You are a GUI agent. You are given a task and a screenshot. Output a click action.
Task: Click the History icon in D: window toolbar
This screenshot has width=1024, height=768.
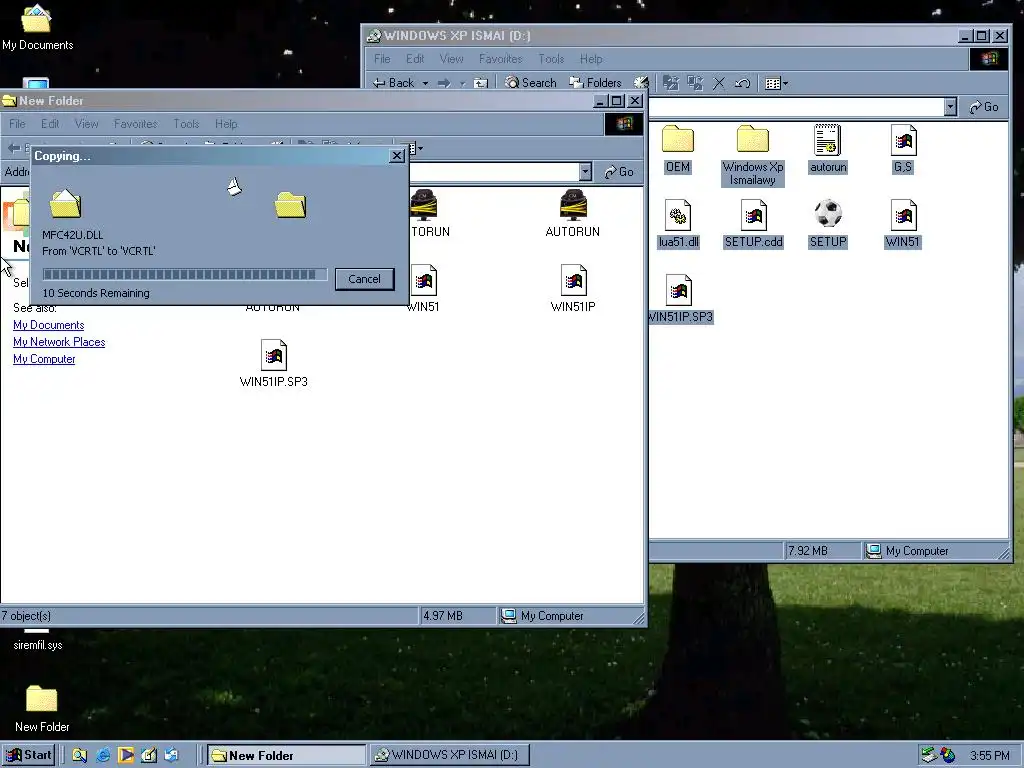click(x=641, y=83)
